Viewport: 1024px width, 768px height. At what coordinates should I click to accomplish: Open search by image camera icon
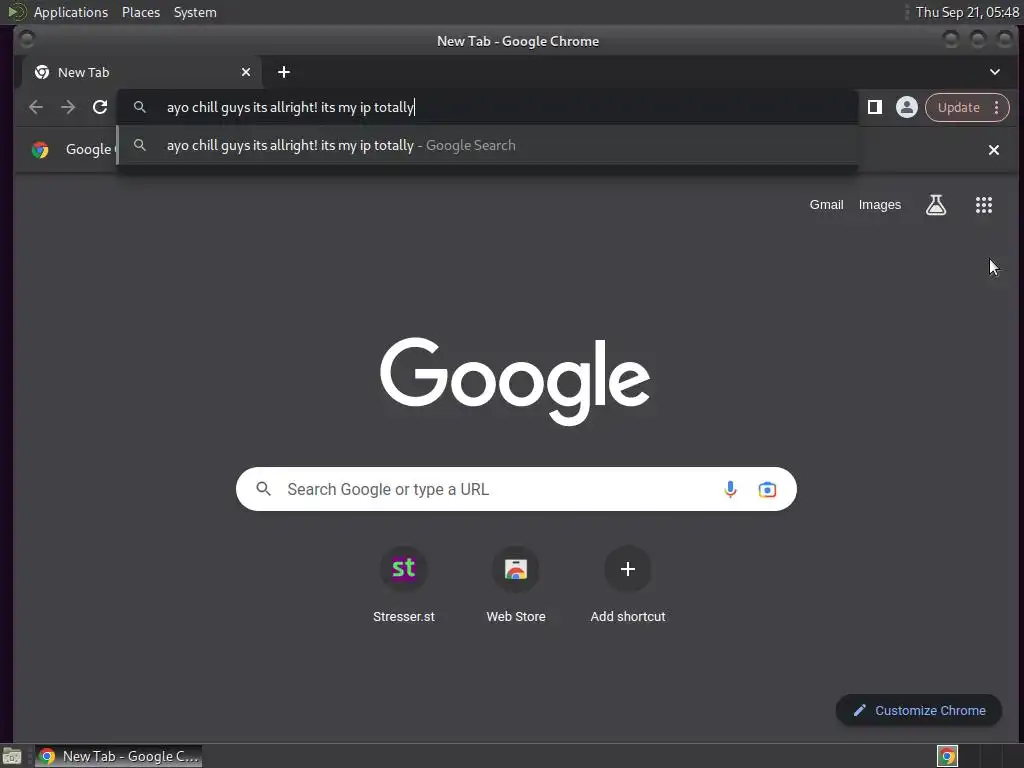click(x=767, y=489)
